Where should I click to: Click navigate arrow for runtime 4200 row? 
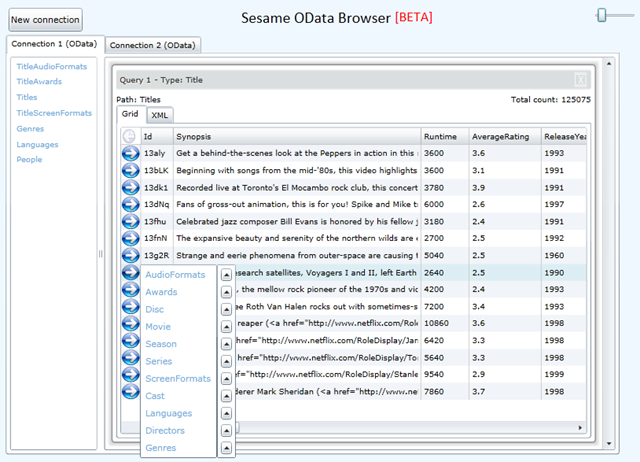click(131, 289)
